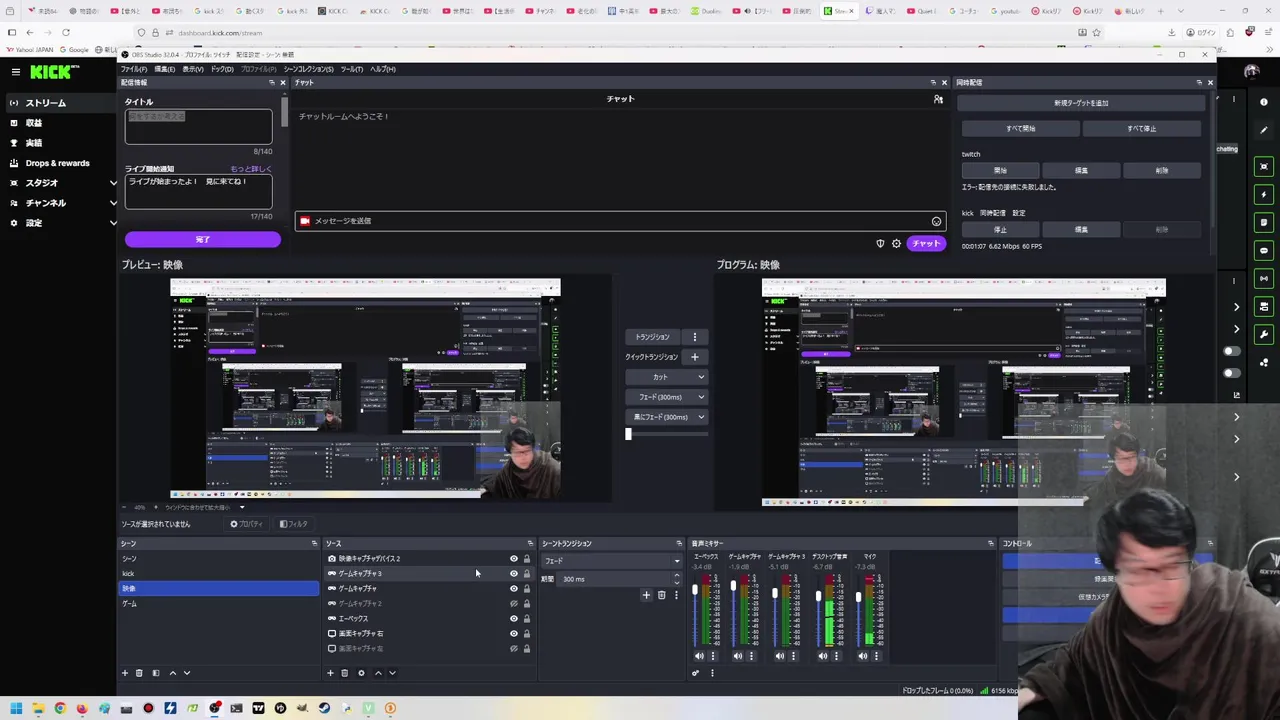Click 新規ターゲットを追加 button
Screen dimensions: 1280x720
[x=1081, y=103]
